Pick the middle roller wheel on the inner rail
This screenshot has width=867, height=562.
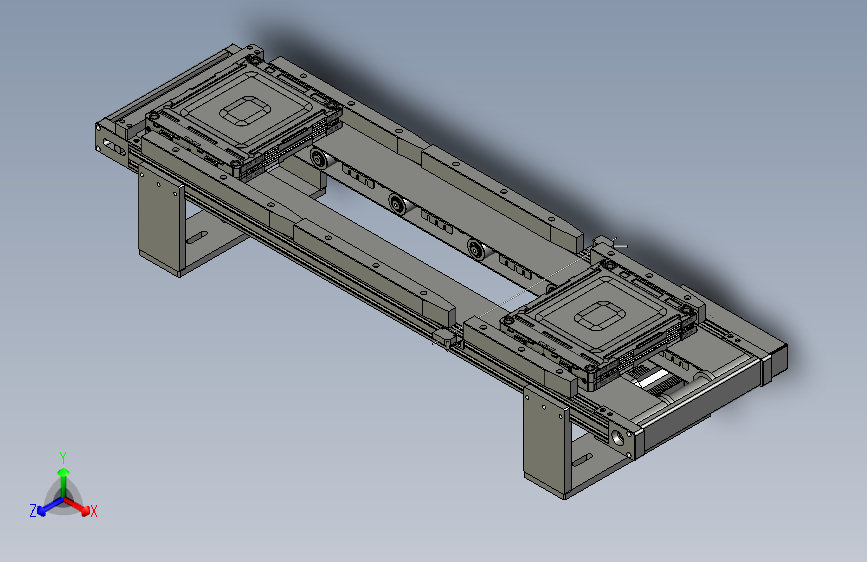[x=397, y=204]
